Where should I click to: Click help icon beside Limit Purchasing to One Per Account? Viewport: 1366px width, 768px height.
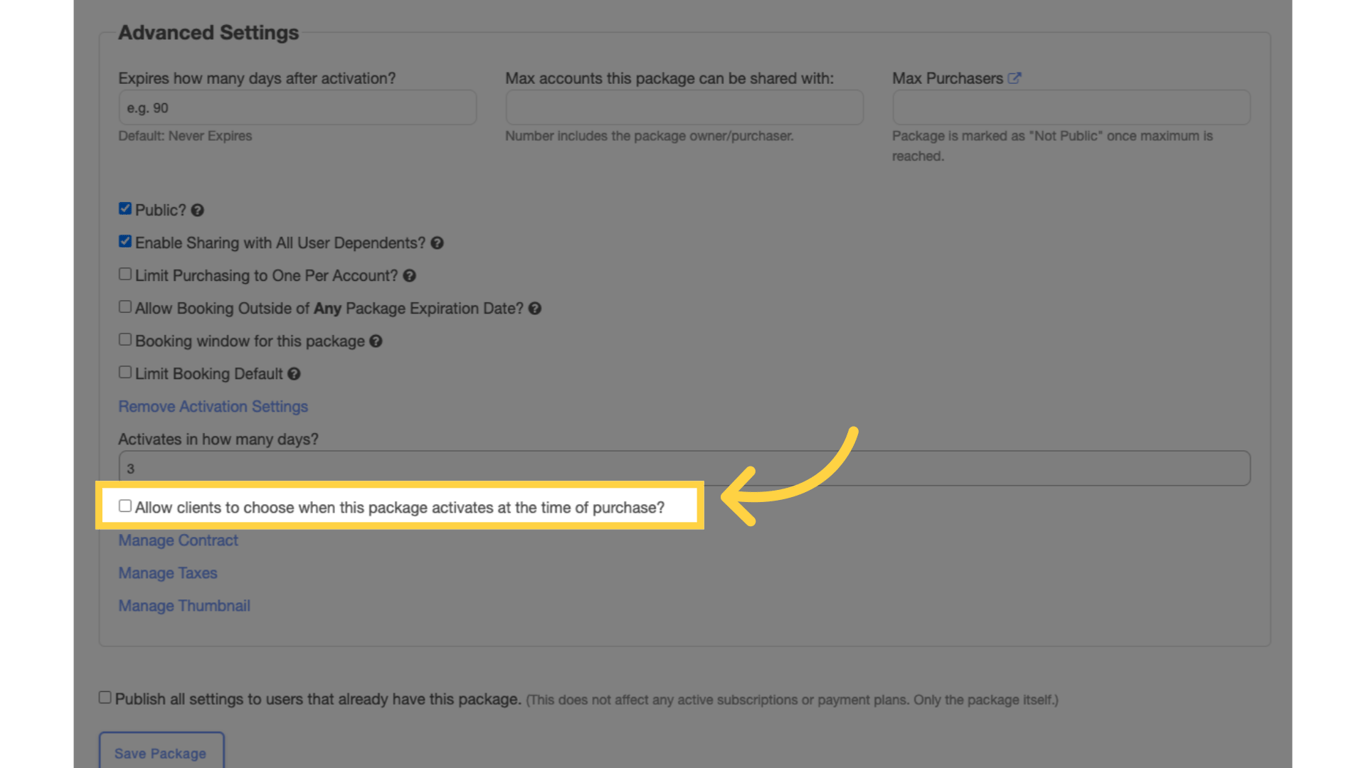(409, 276)
